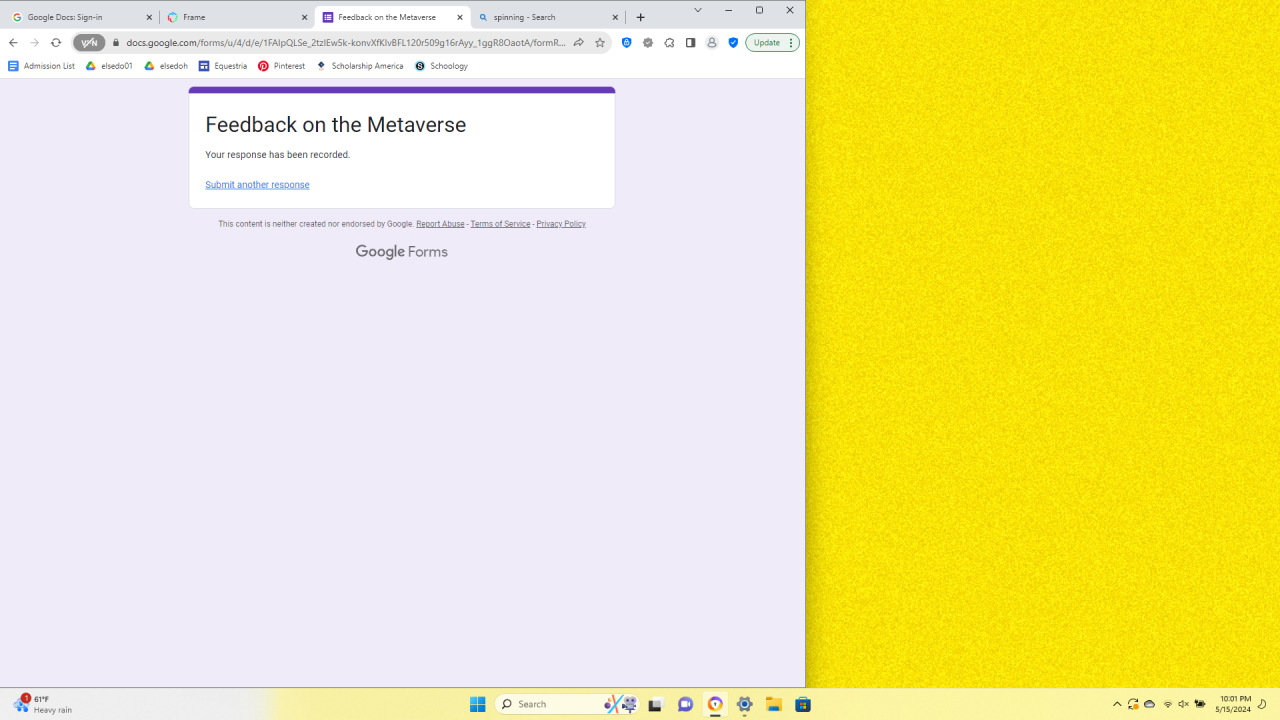Viewport: 1280px width, 720px height.
Task: Open the Privacy Policy link
Action: tap(561, 224)
